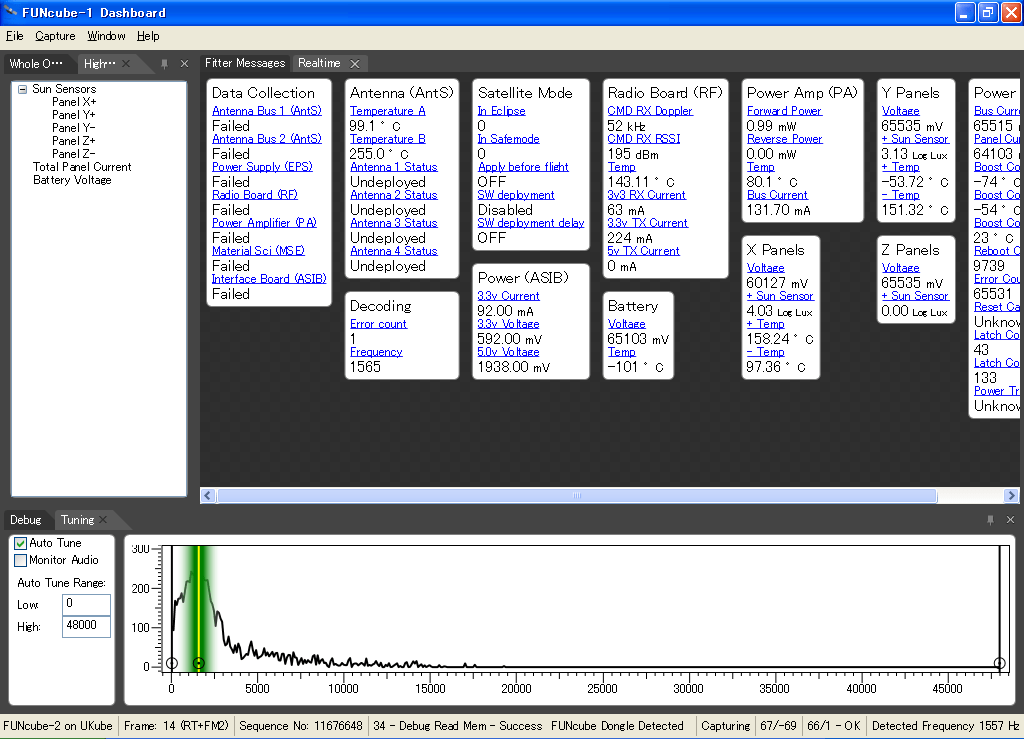Click the Forward Power link
Image resolution: width=1025 pixels, height=739 pixels.
784,111
